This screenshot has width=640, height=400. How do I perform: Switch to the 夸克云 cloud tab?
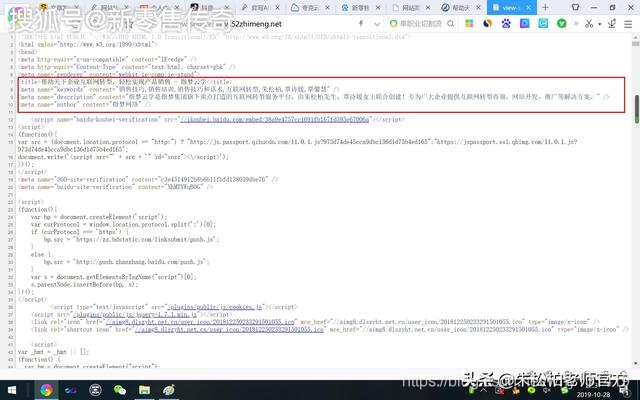(x=311, y=7)
